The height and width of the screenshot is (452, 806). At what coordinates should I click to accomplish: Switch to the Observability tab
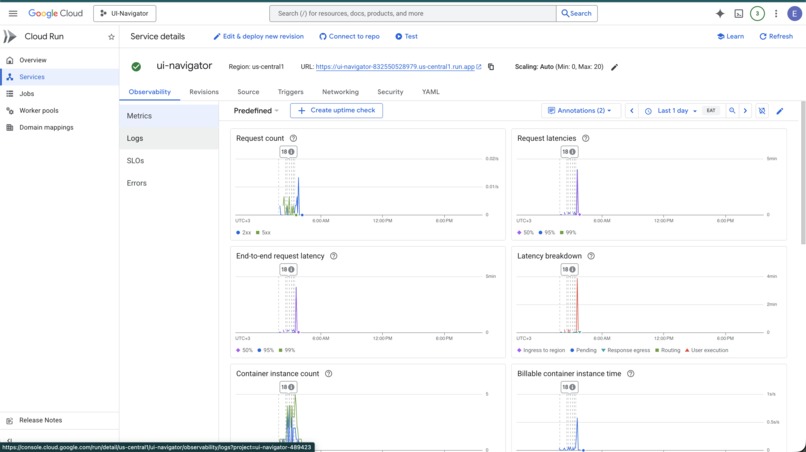coord(150,92)
